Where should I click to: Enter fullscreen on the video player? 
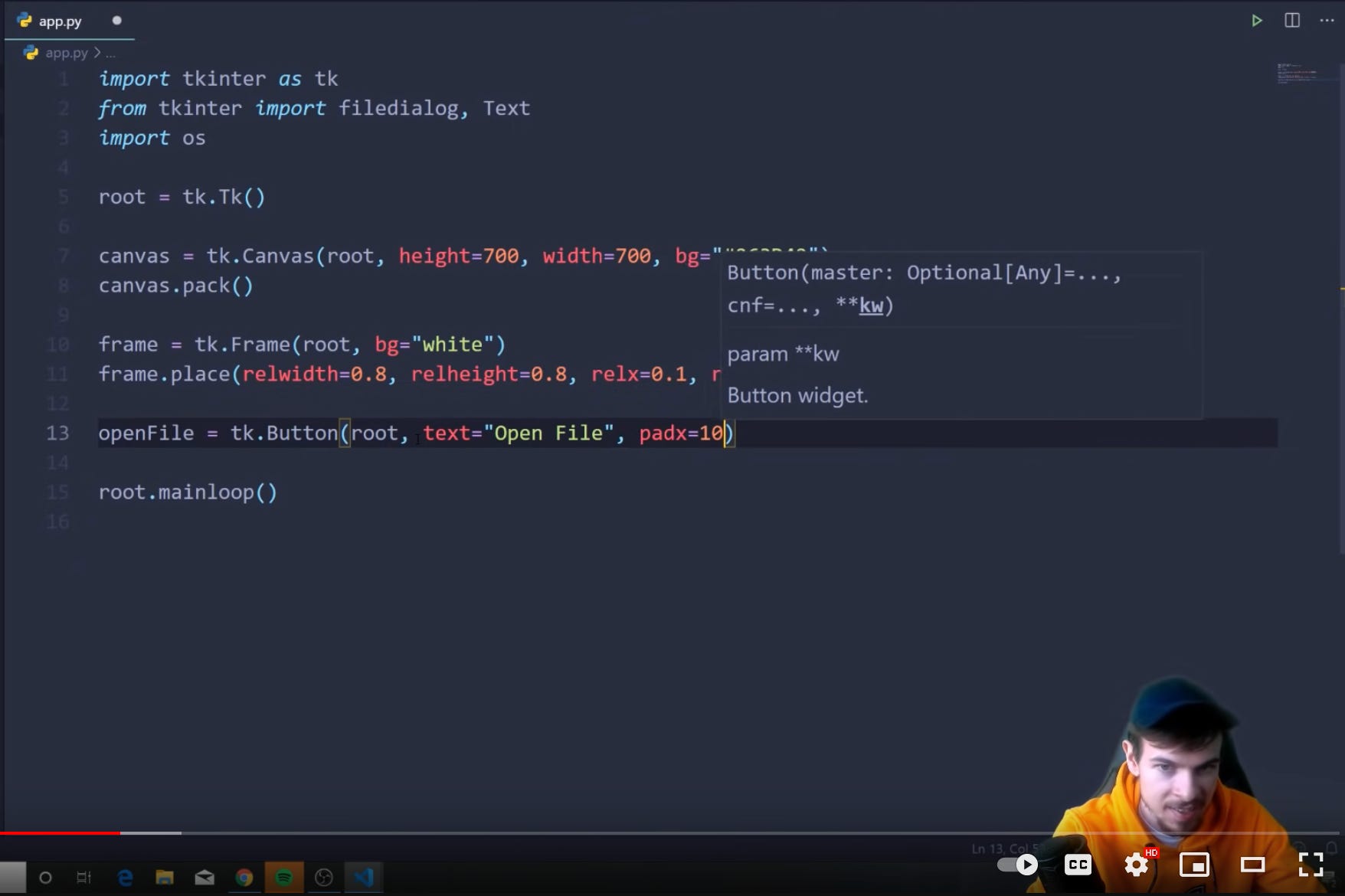pyautogui.click(x=1311, y=865)
